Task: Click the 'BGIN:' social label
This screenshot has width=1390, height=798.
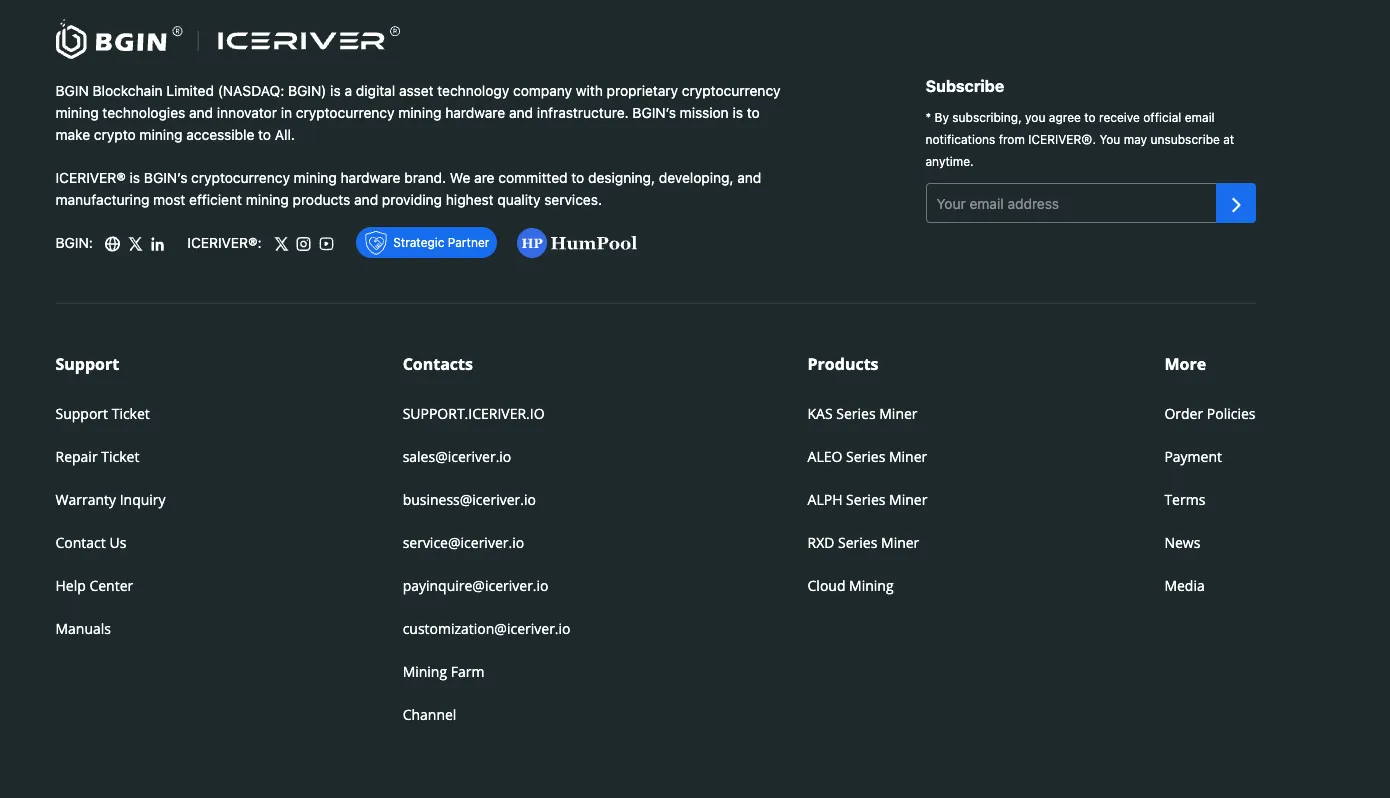Action: click(74, 243)
